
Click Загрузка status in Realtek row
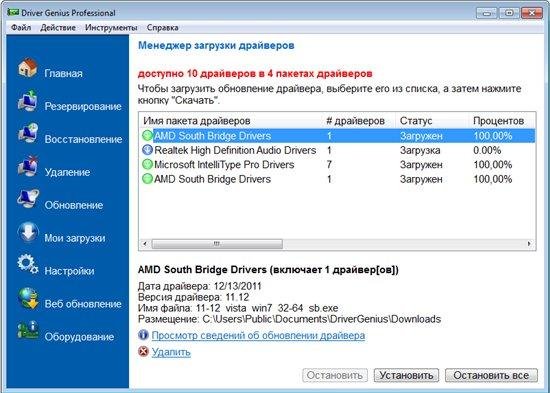420,151
